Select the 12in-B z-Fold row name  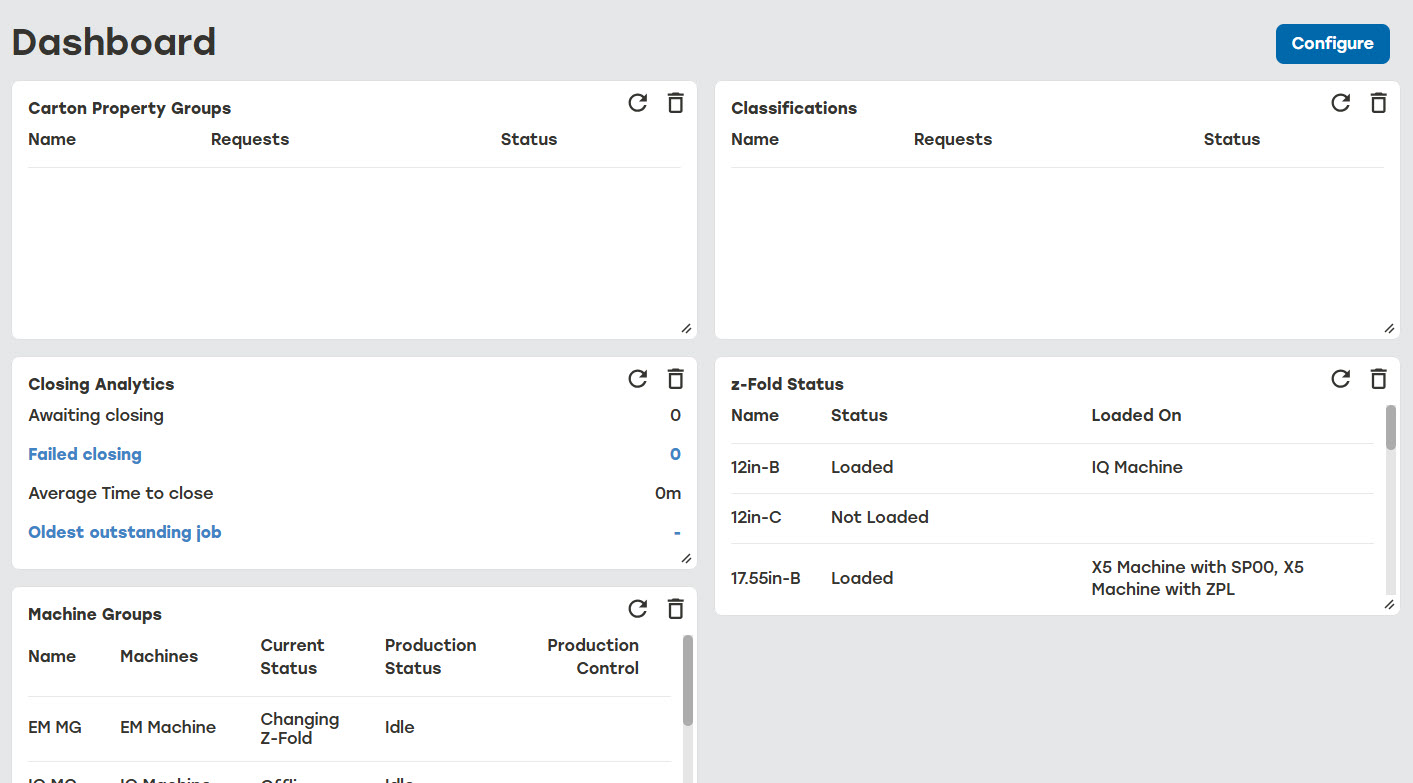[756, 467]
